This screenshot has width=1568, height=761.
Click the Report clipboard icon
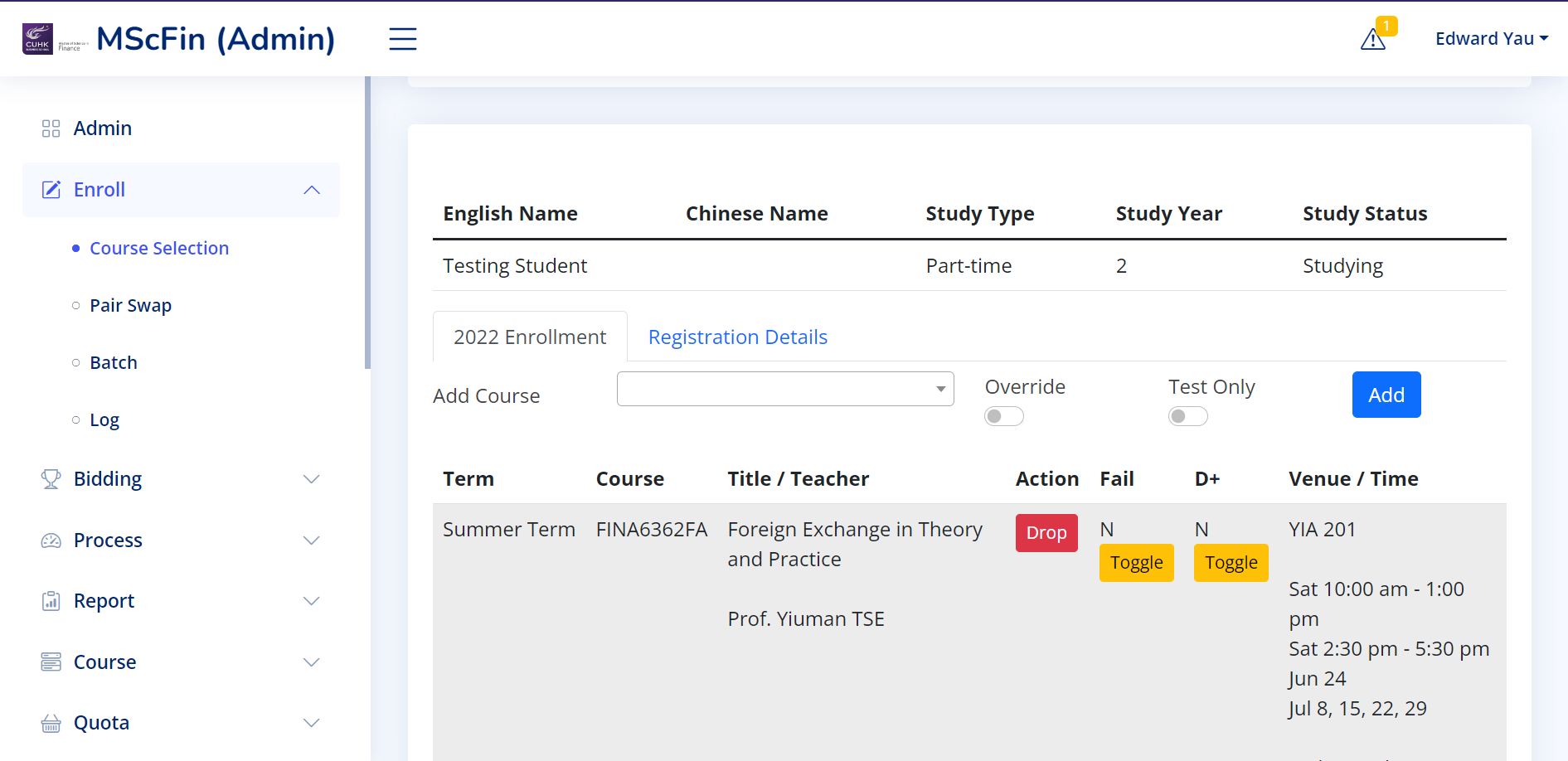(x=51, y=601)
